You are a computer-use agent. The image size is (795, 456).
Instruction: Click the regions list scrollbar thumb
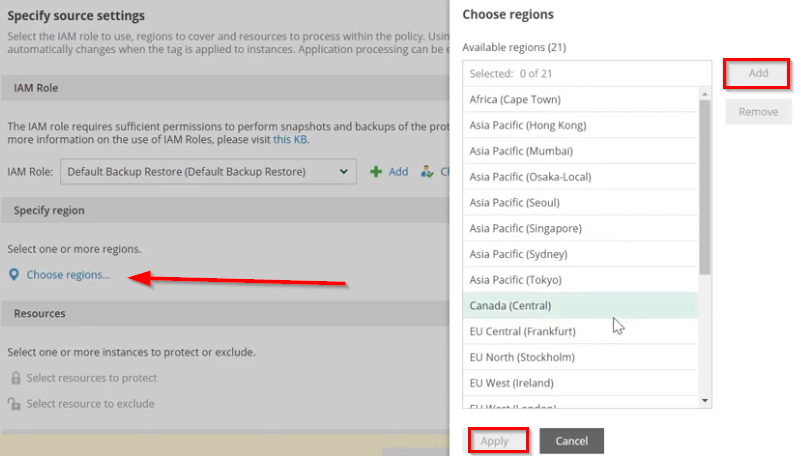pyautogui.click(x=705, y=187)
